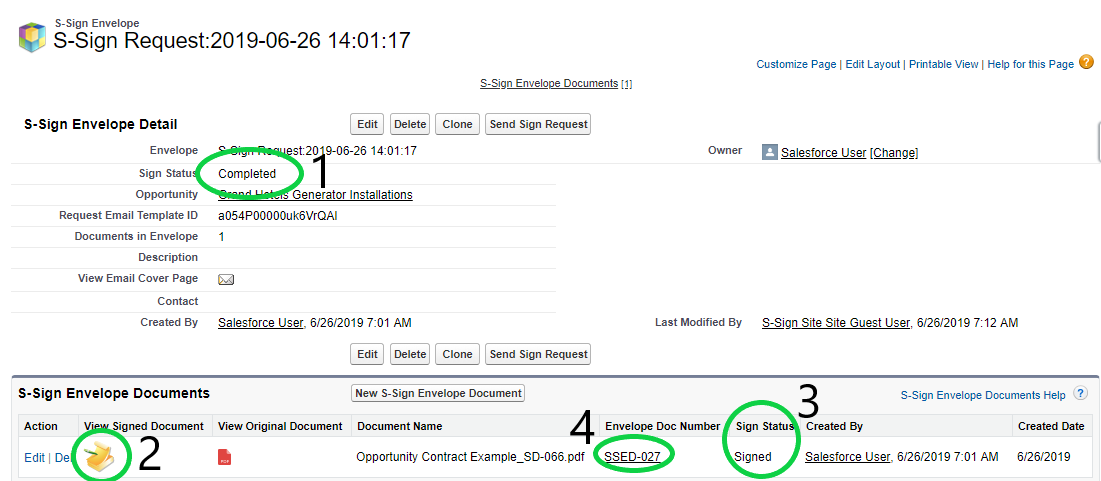Open S-Sign Envelope Documents help question icon
Viewport: 1101px width, 481px height.
pyautogui.click(x=1081, y=394)
